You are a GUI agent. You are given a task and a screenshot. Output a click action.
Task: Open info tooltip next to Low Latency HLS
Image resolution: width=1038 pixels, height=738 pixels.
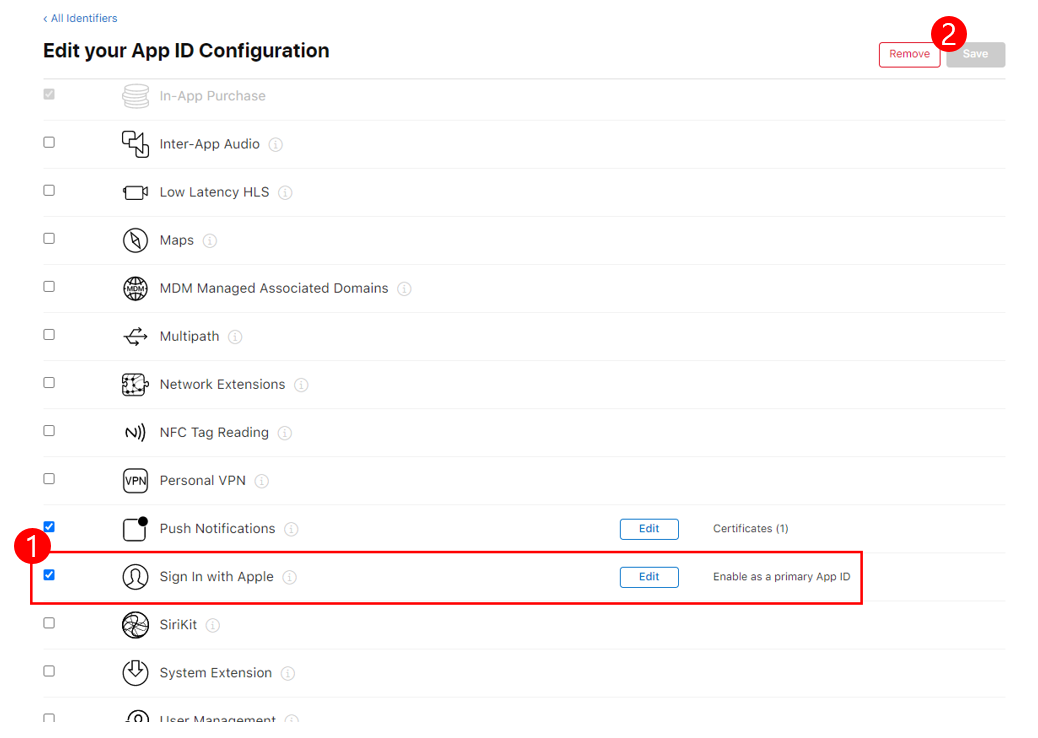285,193
